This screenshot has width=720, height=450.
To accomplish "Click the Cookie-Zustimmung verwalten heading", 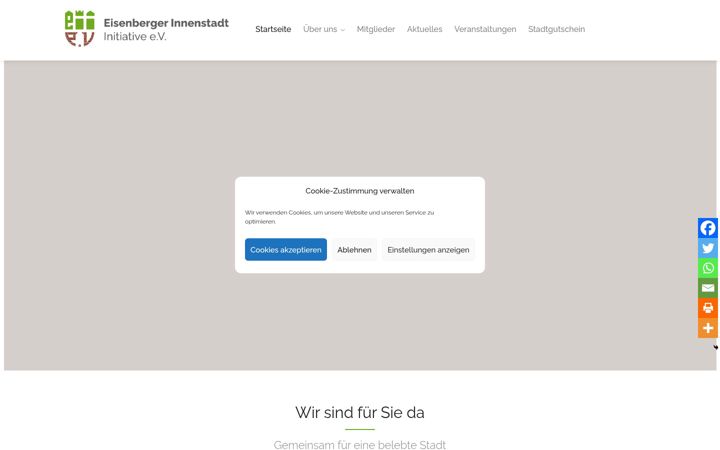I will point(360,191).
